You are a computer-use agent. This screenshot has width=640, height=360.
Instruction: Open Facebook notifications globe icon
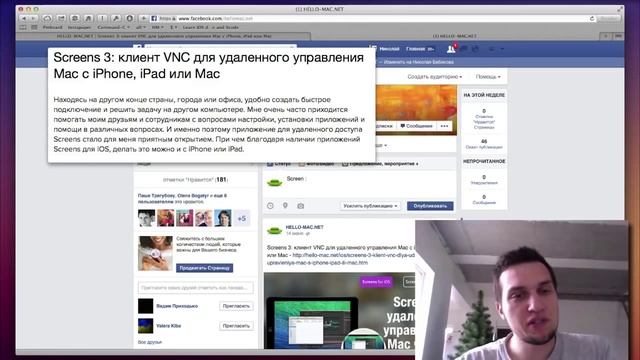[476, 49]
